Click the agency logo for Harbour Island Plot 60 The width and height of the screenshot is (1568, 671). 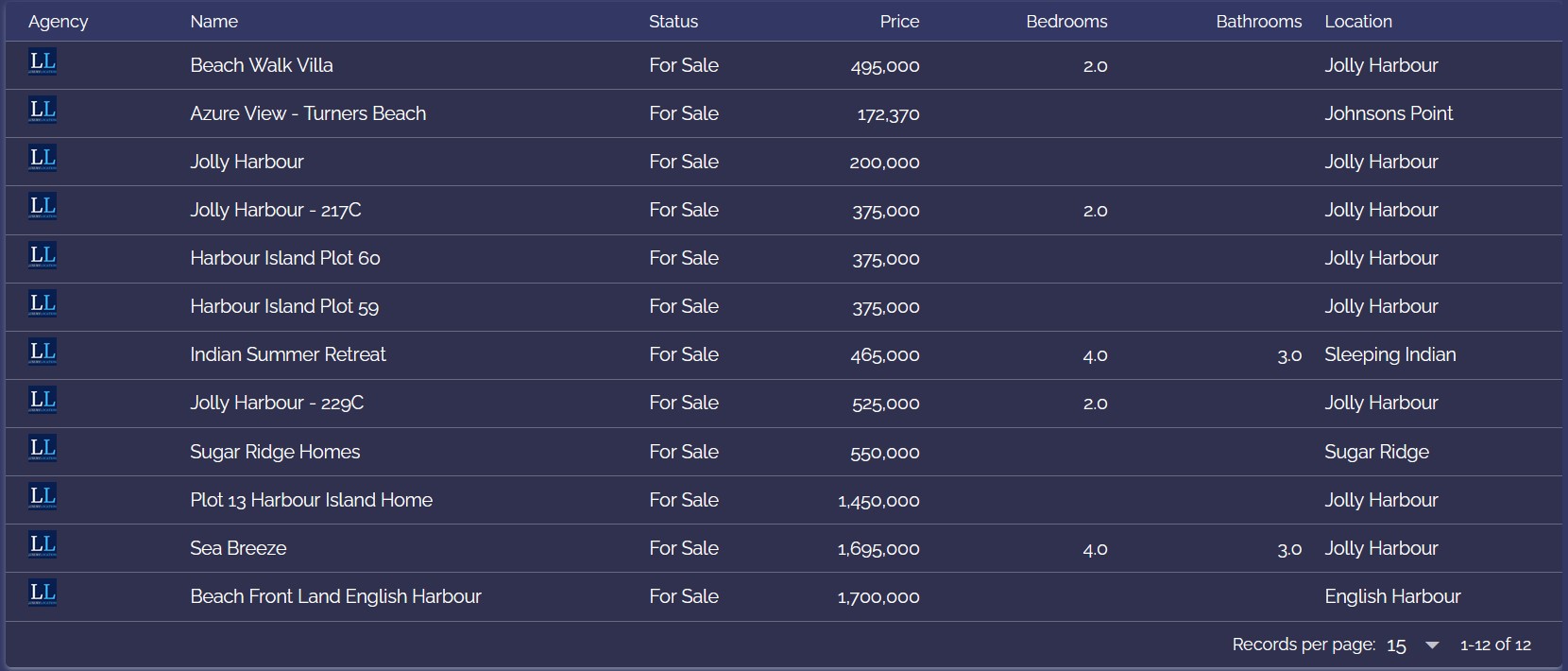coord(43,257)
